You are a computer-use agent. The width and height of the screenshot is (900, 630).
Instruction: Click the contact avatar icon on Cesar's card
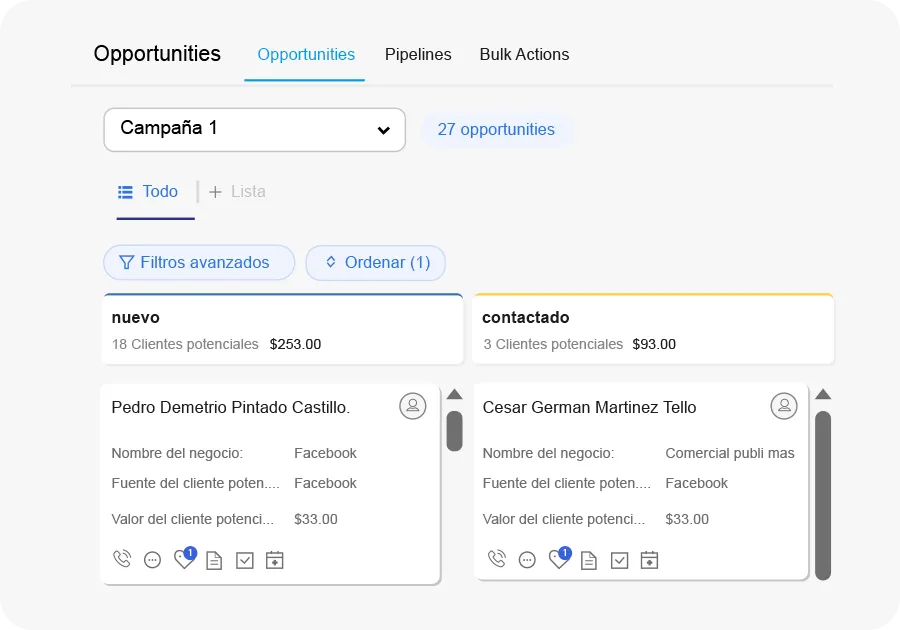tap(783, 406)
